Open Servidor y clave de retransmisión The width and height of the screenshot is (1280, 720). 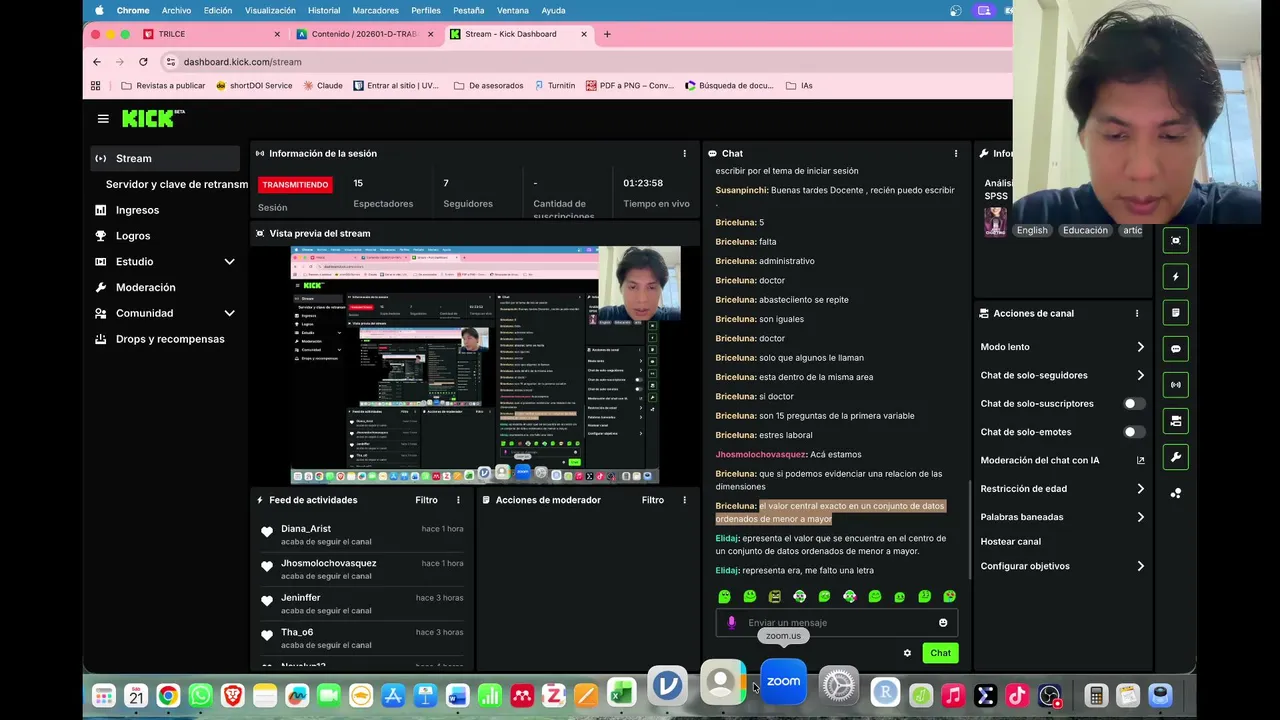click(x=177, y=184)
